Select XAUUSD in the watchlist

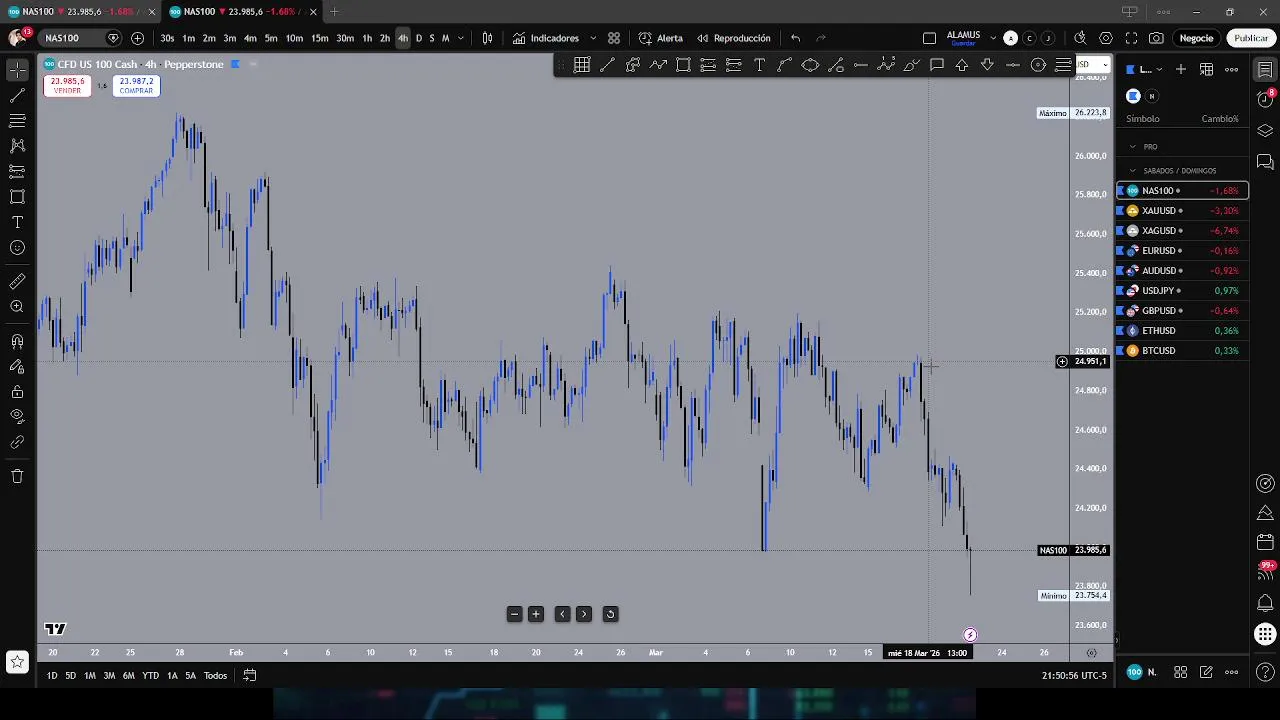pyautogui.click(x=1182, y=210)
